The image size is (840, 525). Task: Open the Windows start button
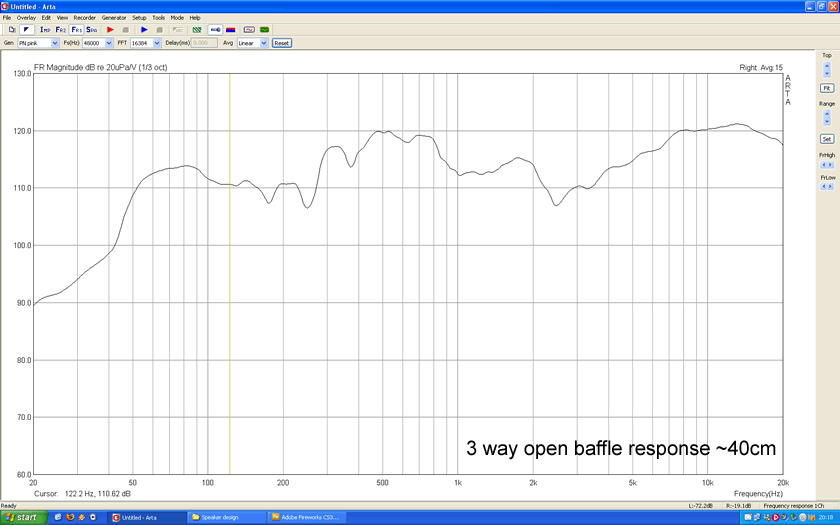click(x=24, y=518)
